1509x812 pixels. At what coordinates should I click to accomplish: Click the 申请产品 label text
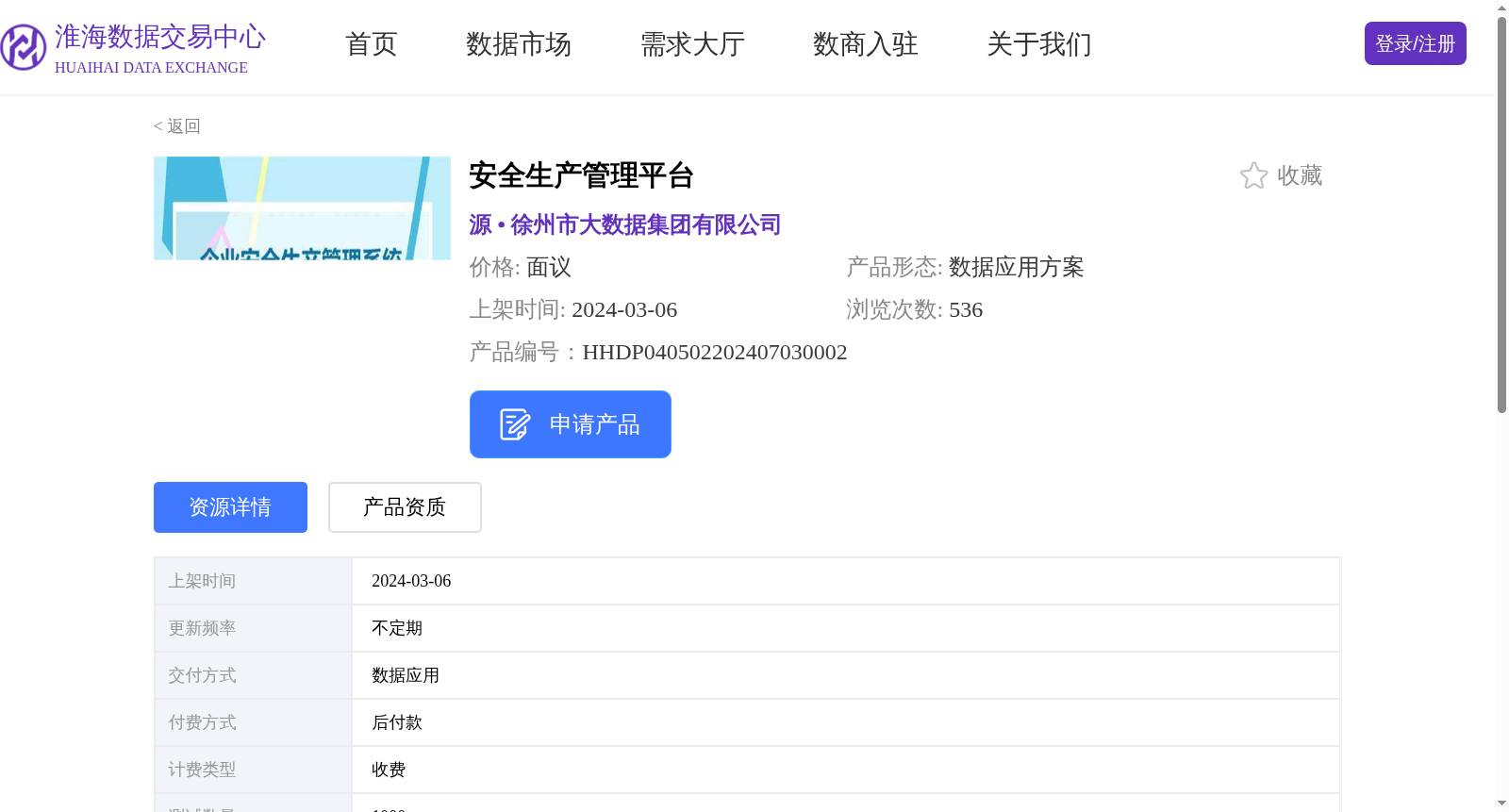pyautogui.click(x=595, y=424)
